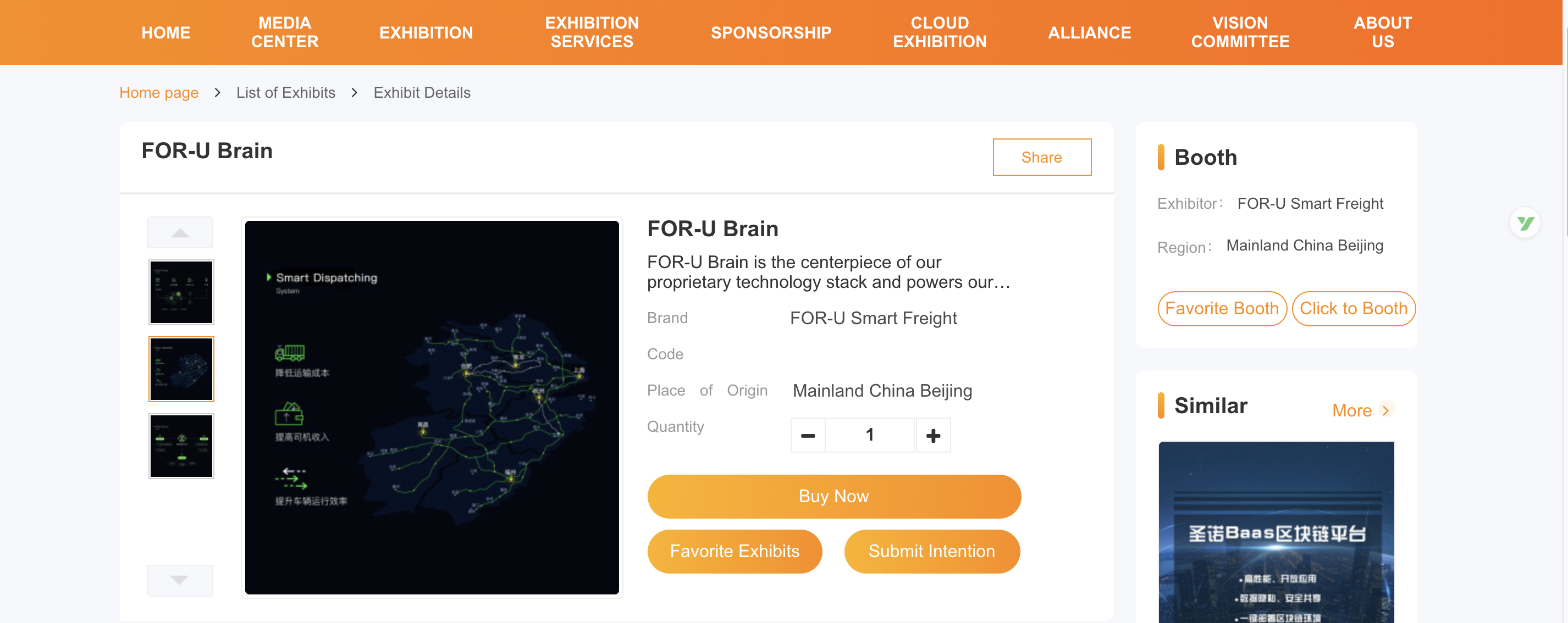Go back via Home page breadcrumb
This screenshot has width=1568, height=623.
pyautogui.click(x=159, y=93)
